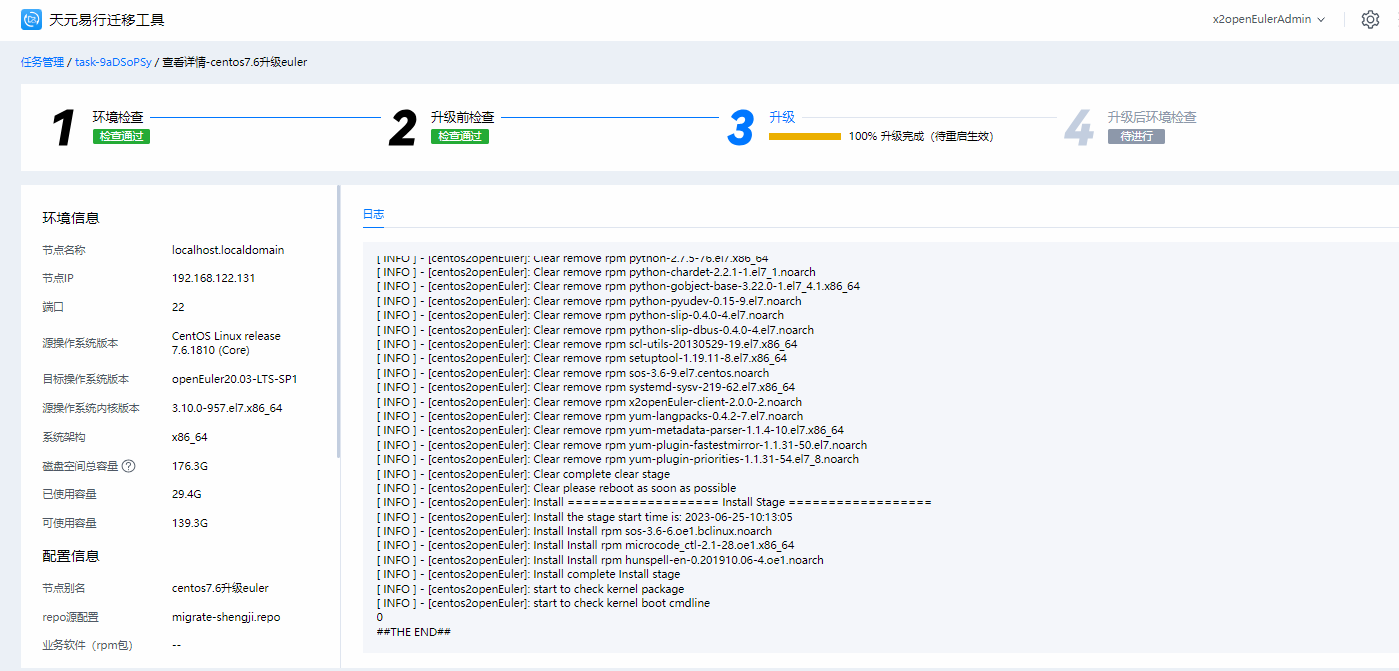Click node alias centos7.6升级euler value

(220, 589)
